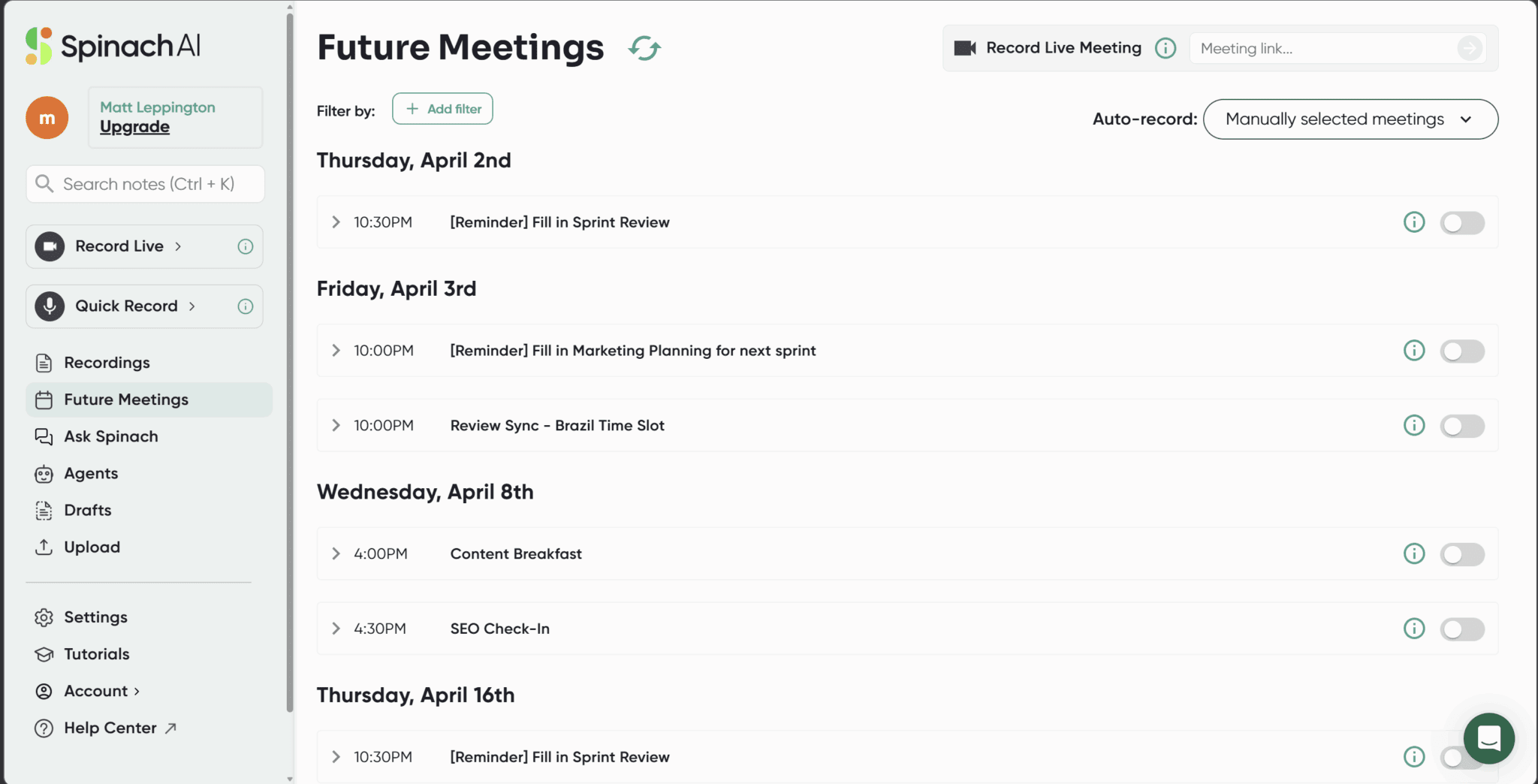Expand the Quick Record options
Viewport: 1538px width, 784px height.
pyautogui.click(x=192, y=306)
